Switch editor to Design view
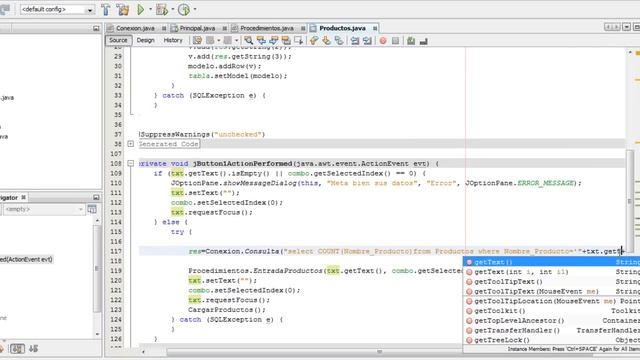The height and width of the screenshot is (360, 640). click(145, 40)
